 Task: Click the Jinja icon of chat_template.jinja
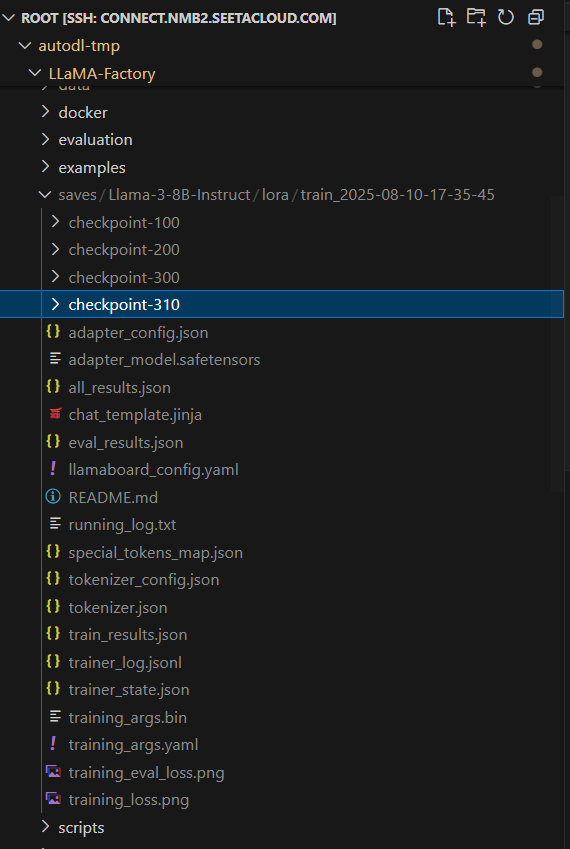coord(55,415)
